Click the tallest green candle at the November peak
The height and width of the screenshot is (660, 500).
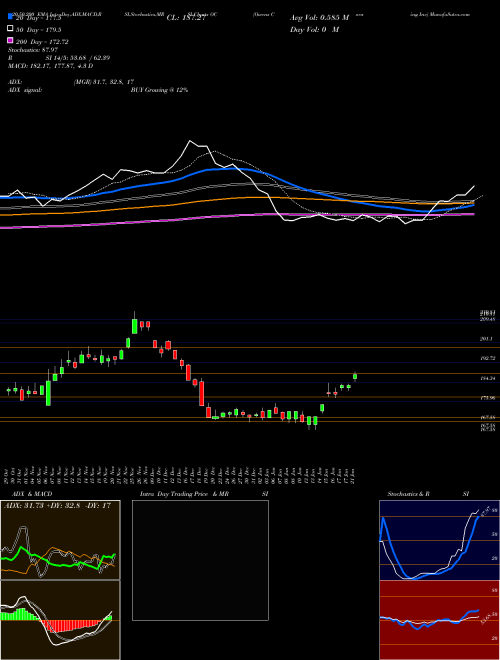click(134, 326)
